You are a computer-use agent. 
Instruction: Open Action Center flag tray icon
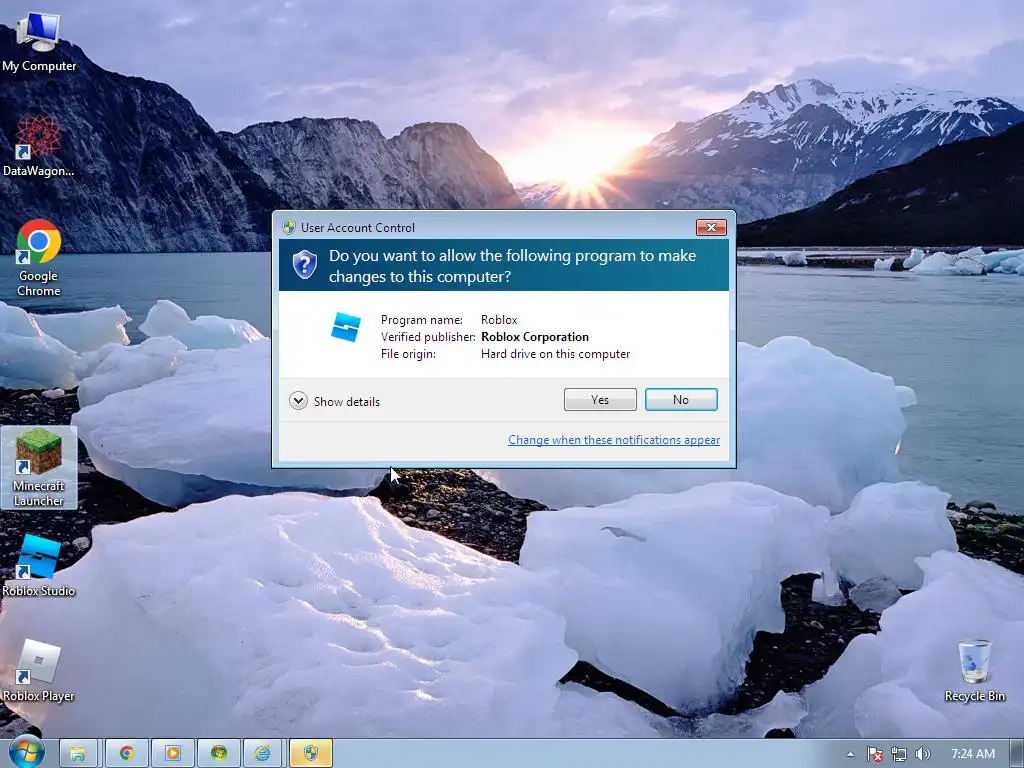(x=874, y=754)
